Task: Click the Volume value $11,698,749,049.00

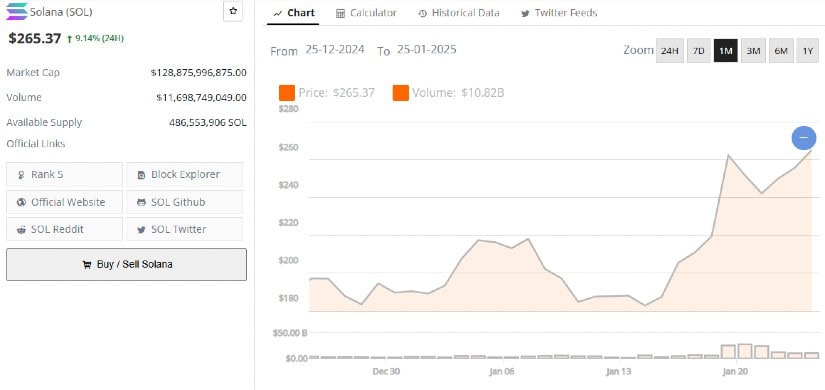Action: [201, 97]
